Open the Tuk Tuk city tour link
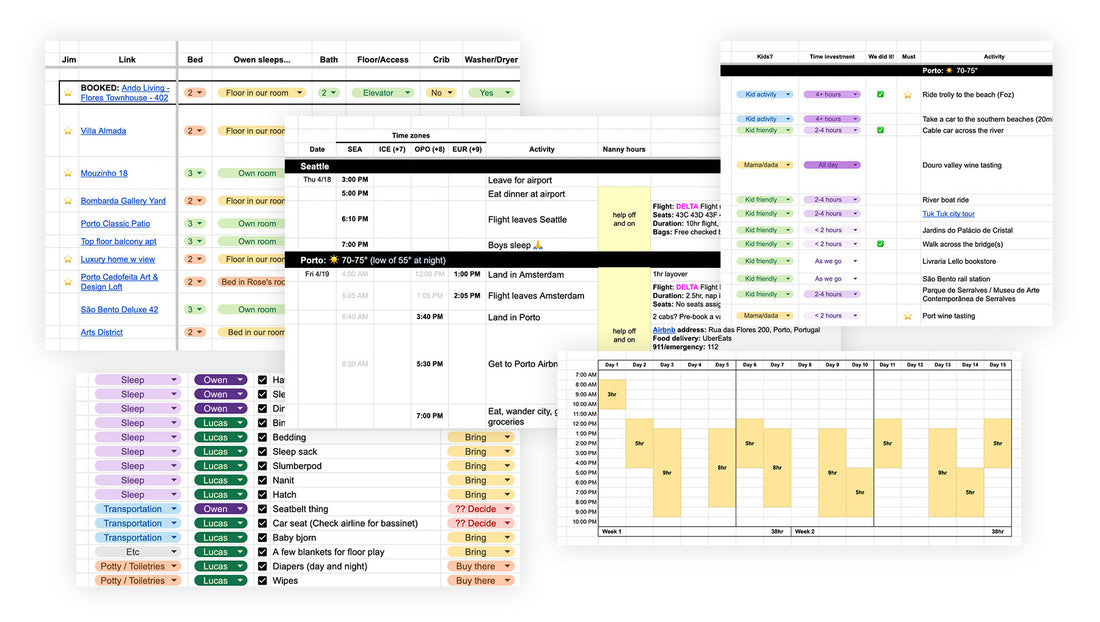 click(x=948, y=214)
